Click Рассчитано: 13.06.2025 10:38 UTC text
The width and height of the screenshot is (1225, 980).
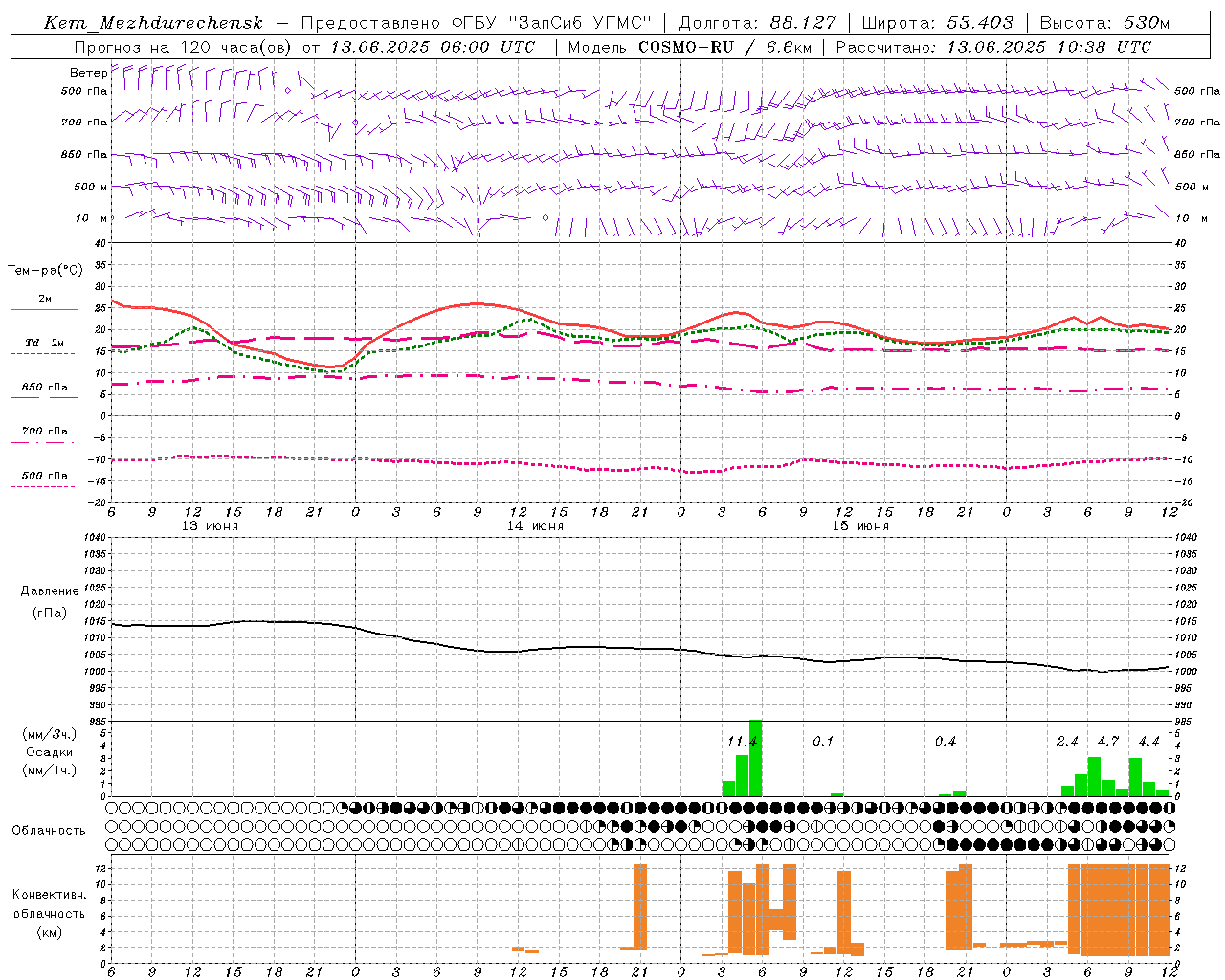click(993, 47)
